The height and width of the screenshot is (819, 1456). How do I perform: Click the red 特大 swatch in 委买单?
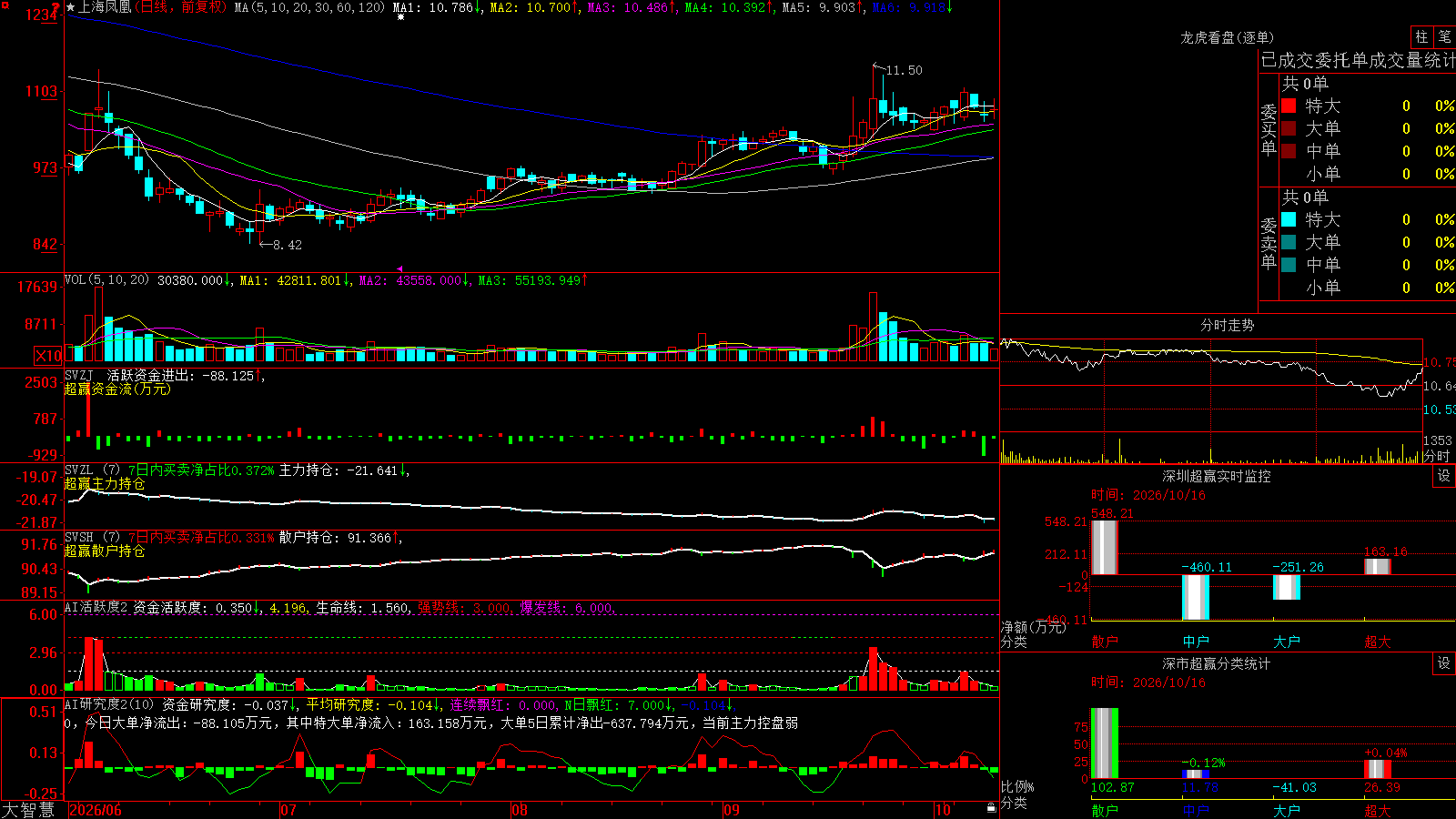(x=1289, y=106)
